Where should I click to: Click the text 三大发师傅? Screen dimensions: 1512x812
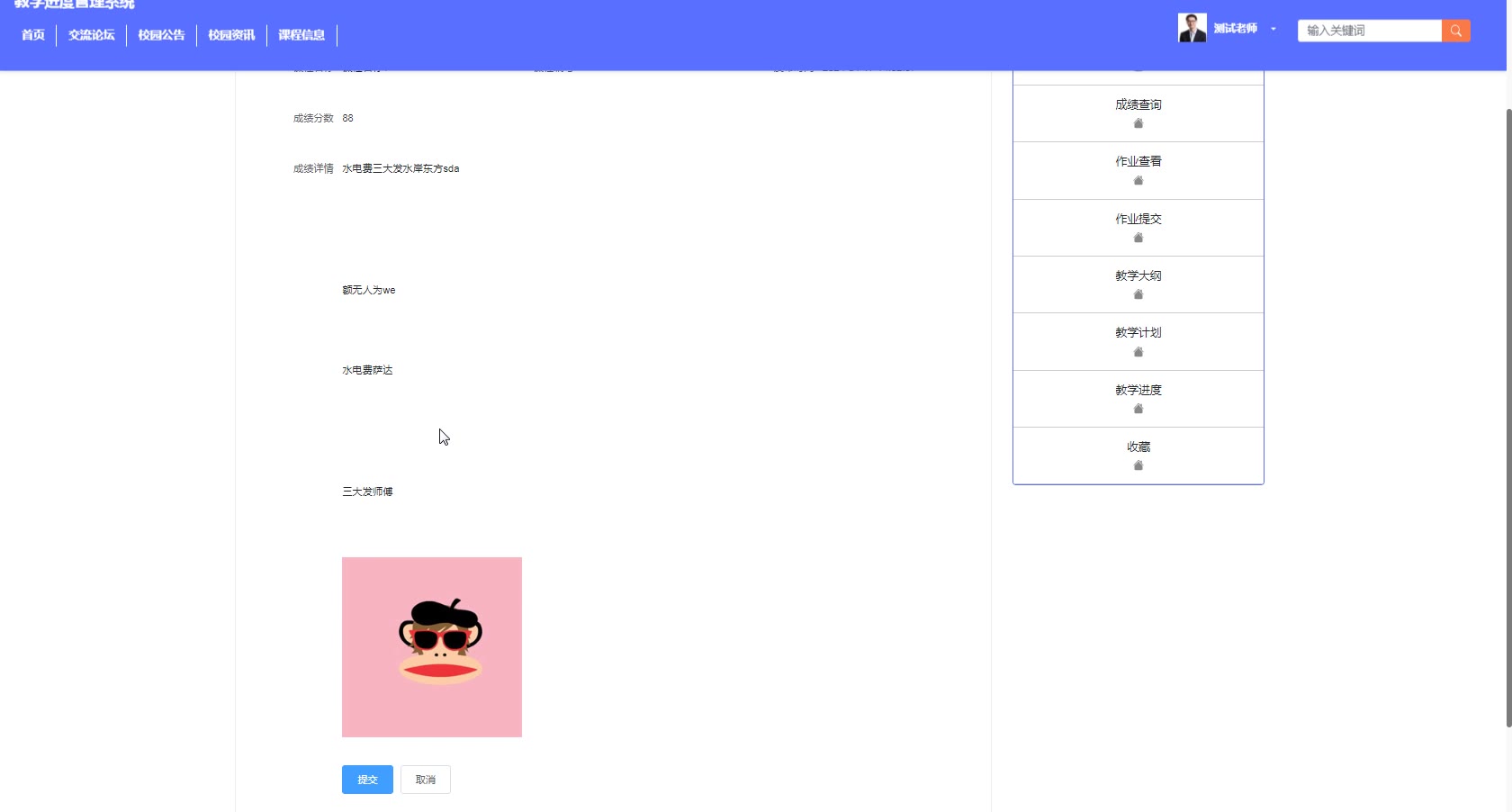point(367,492)
